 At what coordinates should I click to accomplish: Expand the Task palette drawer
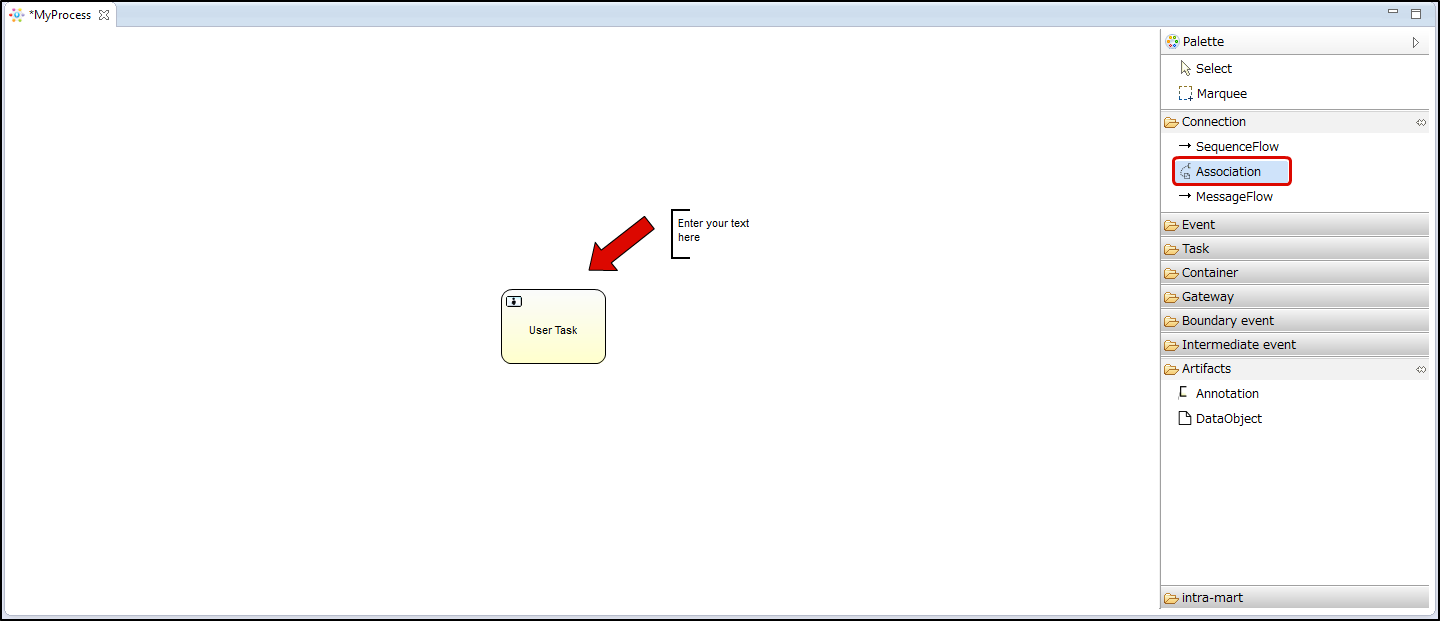click(x=1296, y=248)
